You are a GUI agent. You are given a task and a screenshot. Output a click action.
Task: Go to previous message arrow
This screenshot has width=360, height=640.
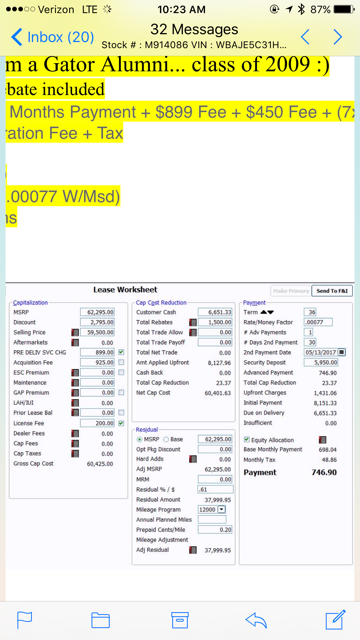point(305,37)
